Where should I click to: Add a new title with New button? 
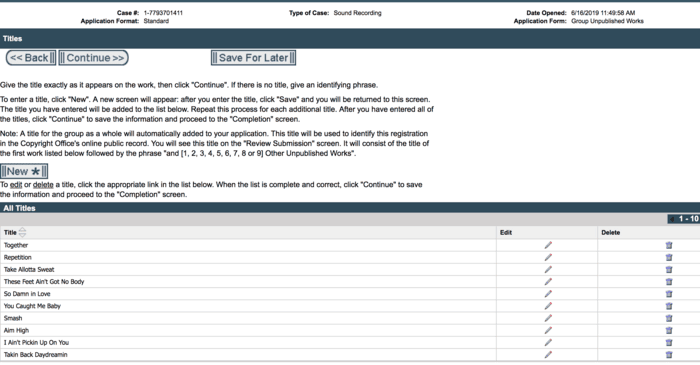[24, 171]
